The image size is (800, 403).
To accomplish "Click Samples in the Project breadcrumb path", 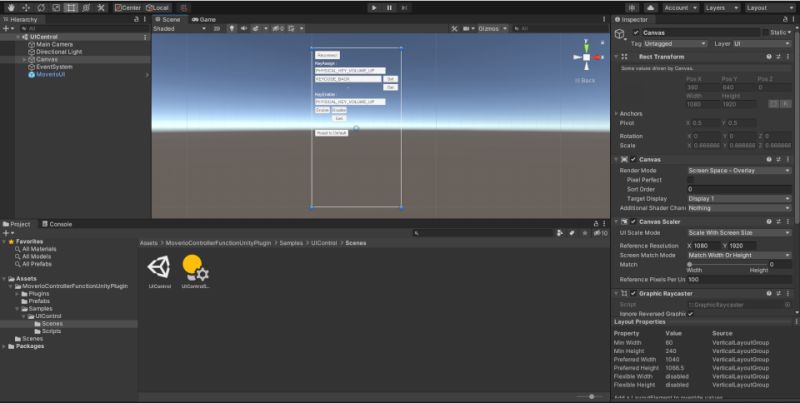I will coord(291,243).
